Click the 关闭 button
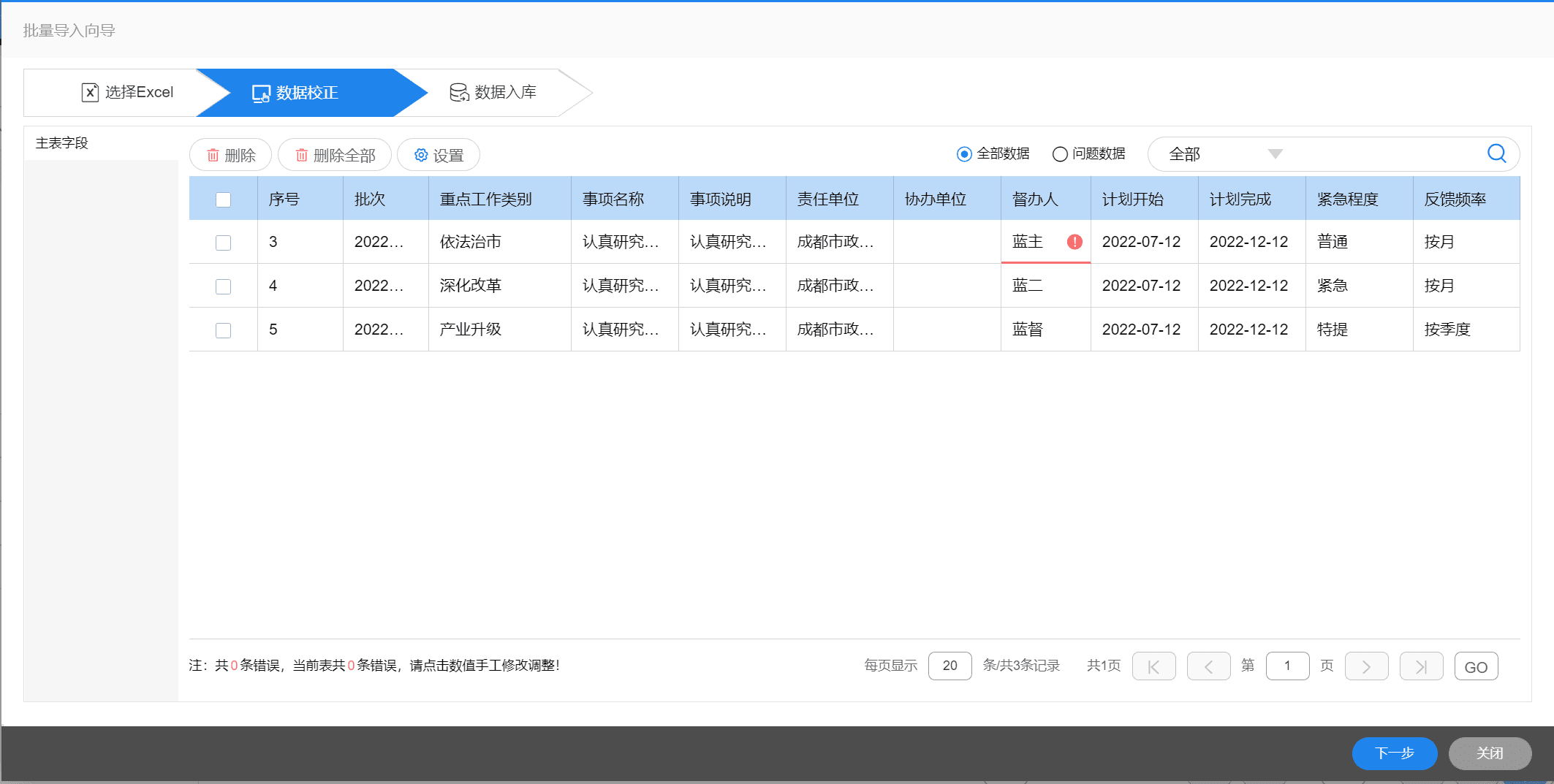The image size is (1554, 784). [x=1490, y=753]
